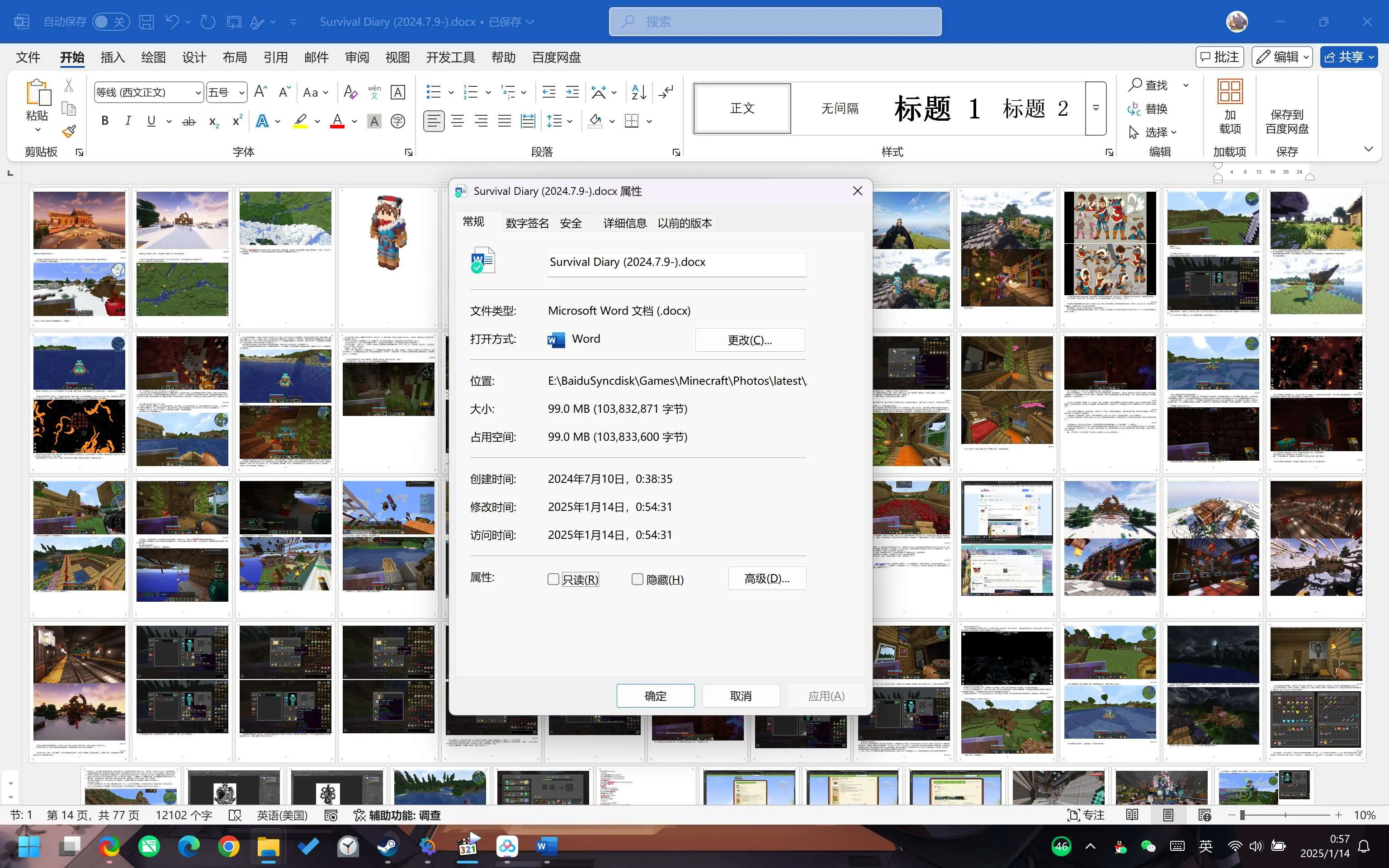Click the search box in title bar
This screenshot has height=868, width=1389.
[775, 22]
